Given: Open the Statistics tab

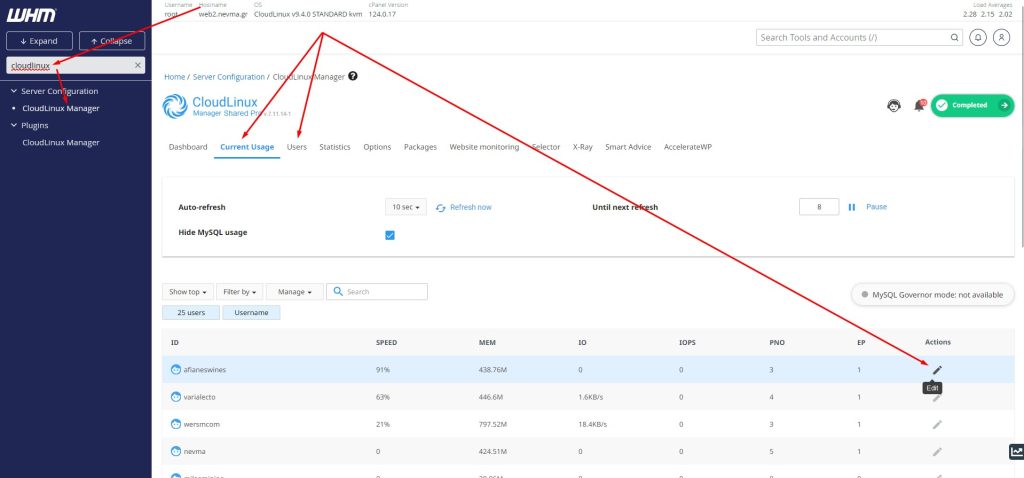Looking at the screenshot, I should [x=335, y=147].
